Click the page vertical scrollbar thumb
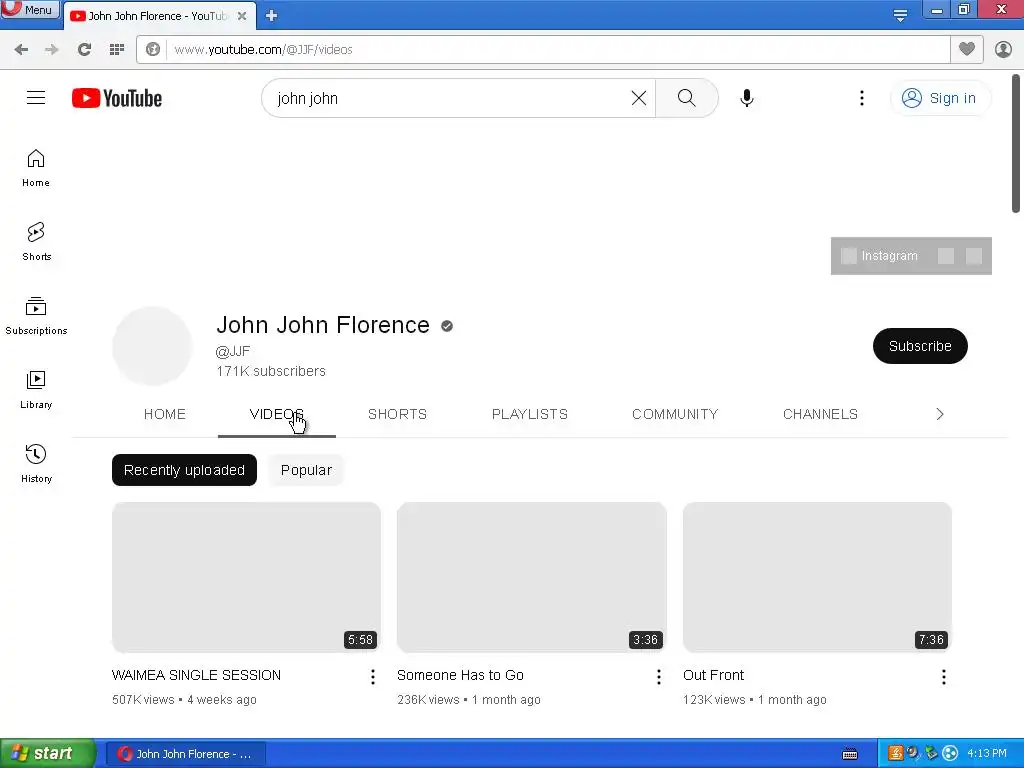Image resolution: width=1024 pixels, height=768 pixels. pyautogui.click(x=1016, y=144)
